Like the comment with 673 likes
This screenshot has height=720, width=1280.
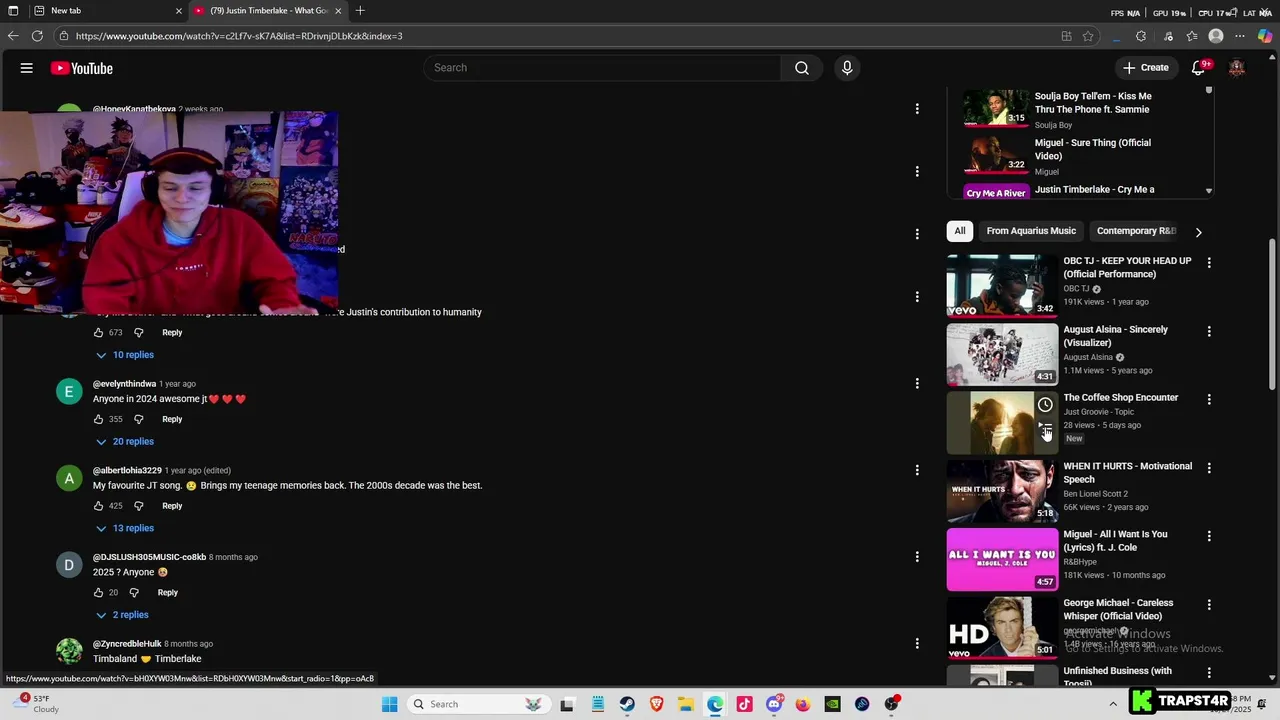point(98,332)
